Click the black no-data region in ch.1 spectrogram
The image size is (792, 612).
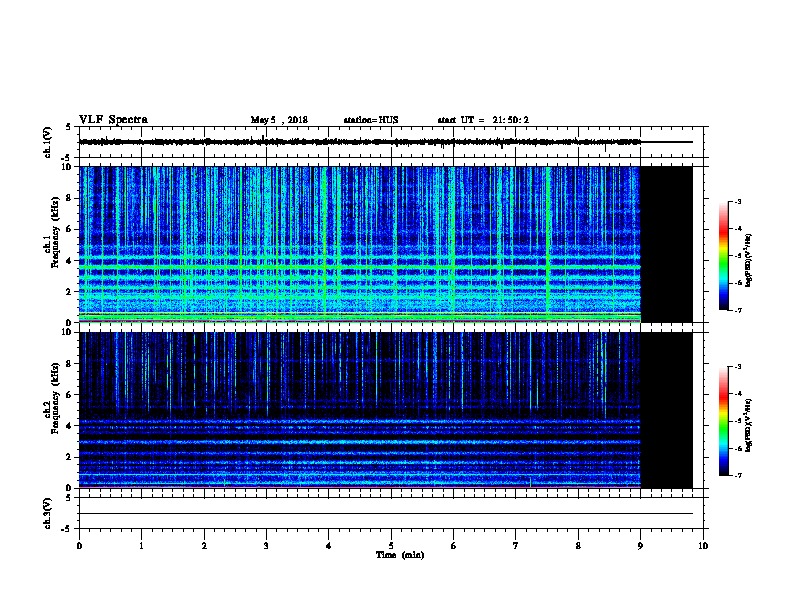pos(667,244)
